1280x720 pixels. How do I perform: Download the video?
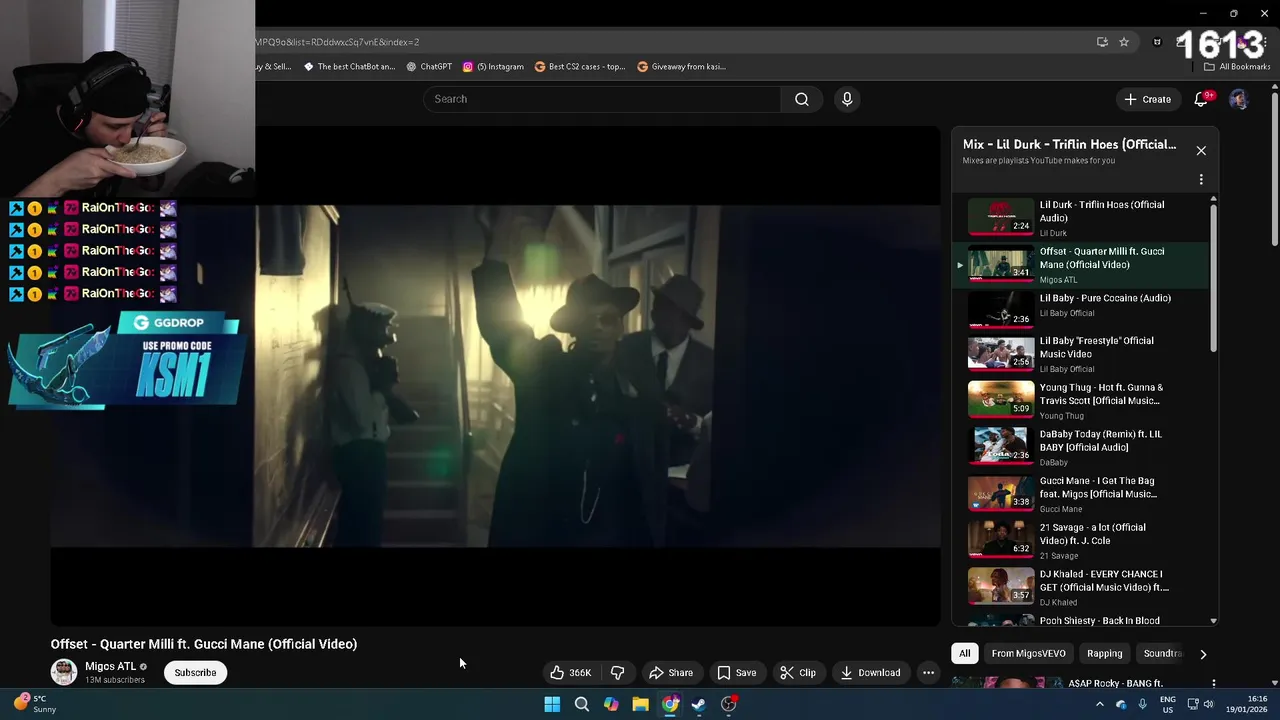click(x=870, y=673)
